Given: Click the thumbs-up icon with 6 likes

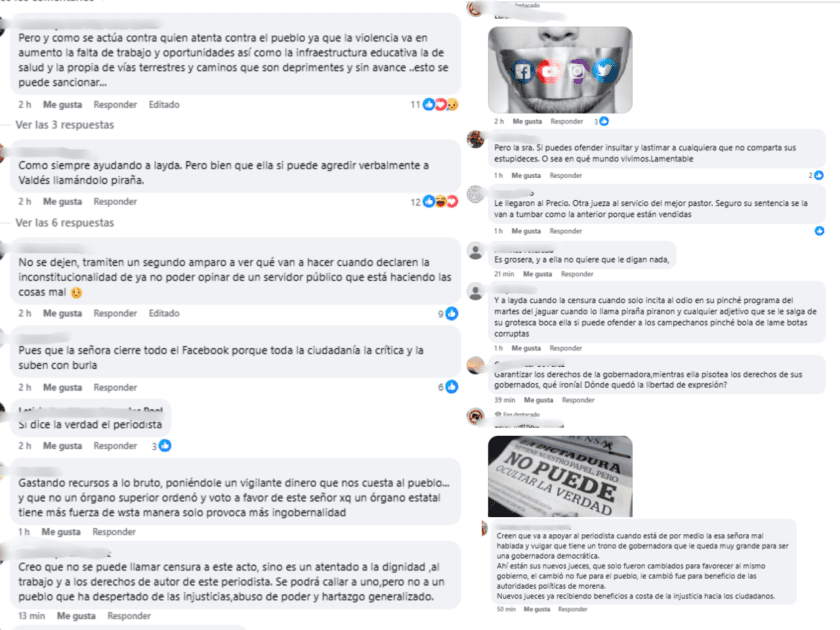Looking at the screenshot, I should (452, 387).
